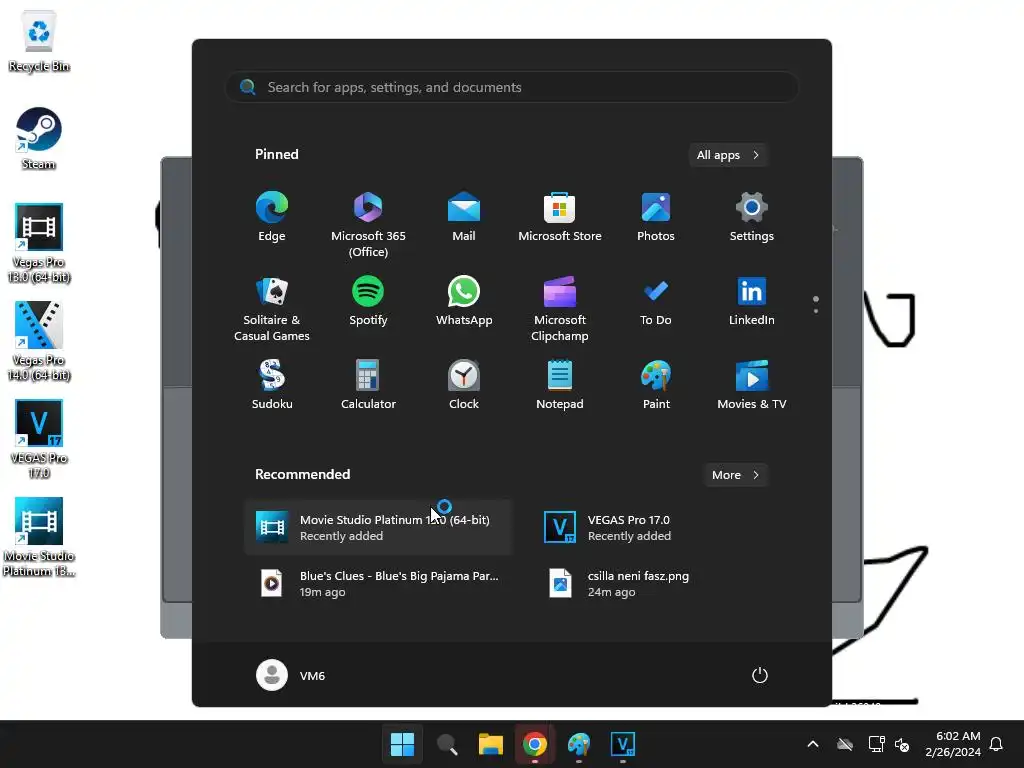
Task: Select Movie Studio Platinum desktop shortcut
Action: [x=39, y=537]
